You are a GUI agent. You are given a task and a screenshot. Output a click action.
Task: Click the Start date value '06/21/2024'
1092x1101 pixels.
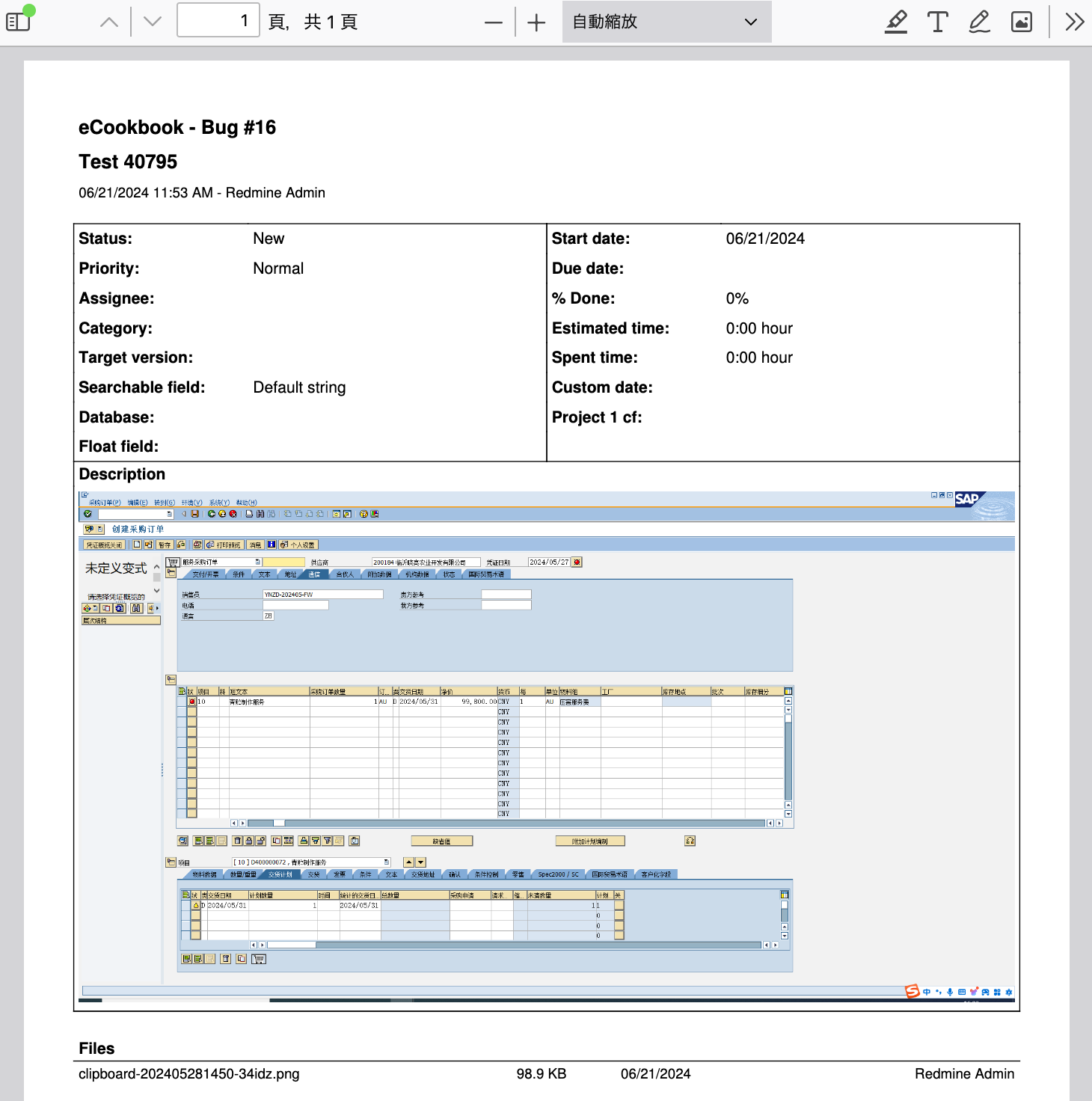click(x=765, y=239)
